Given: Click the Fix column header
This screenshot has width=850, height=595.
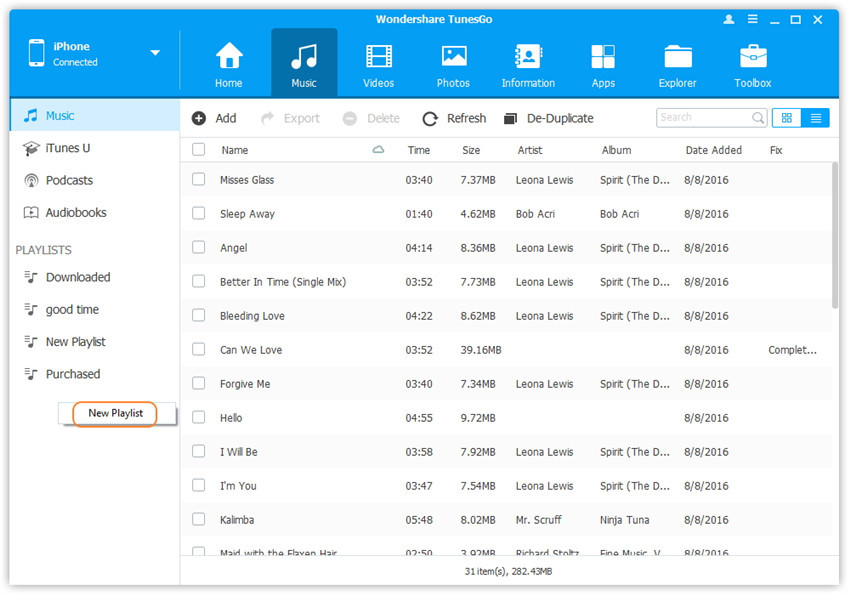Looking at the screenshot, I should 776,150.
